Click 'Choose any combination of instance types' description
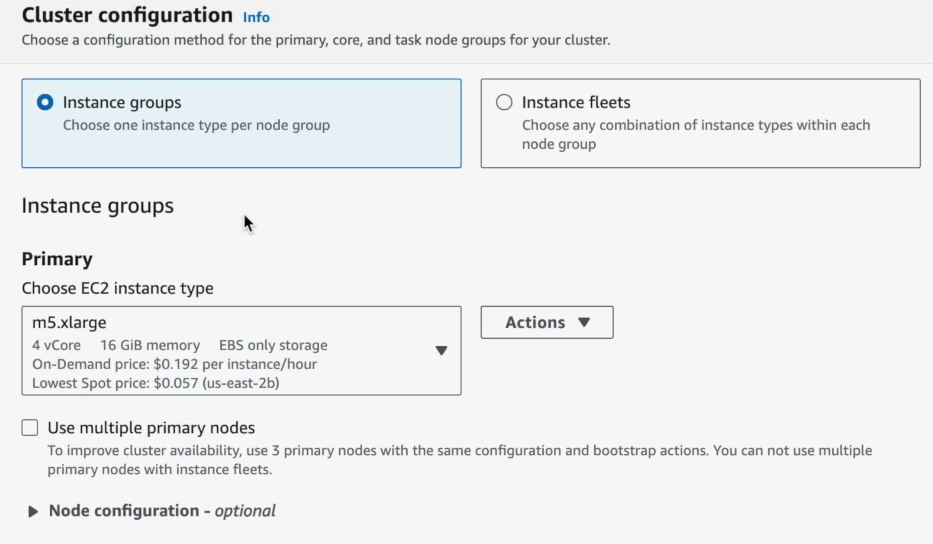Screen dimensions: 933x544 click(x=696, y=135)
